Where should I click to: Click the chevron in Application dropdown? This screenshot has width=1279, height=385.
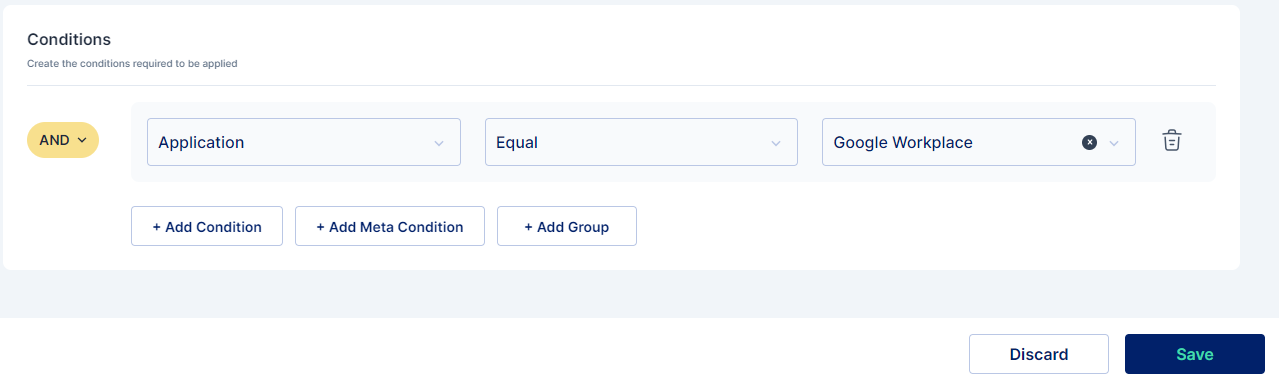439,143
